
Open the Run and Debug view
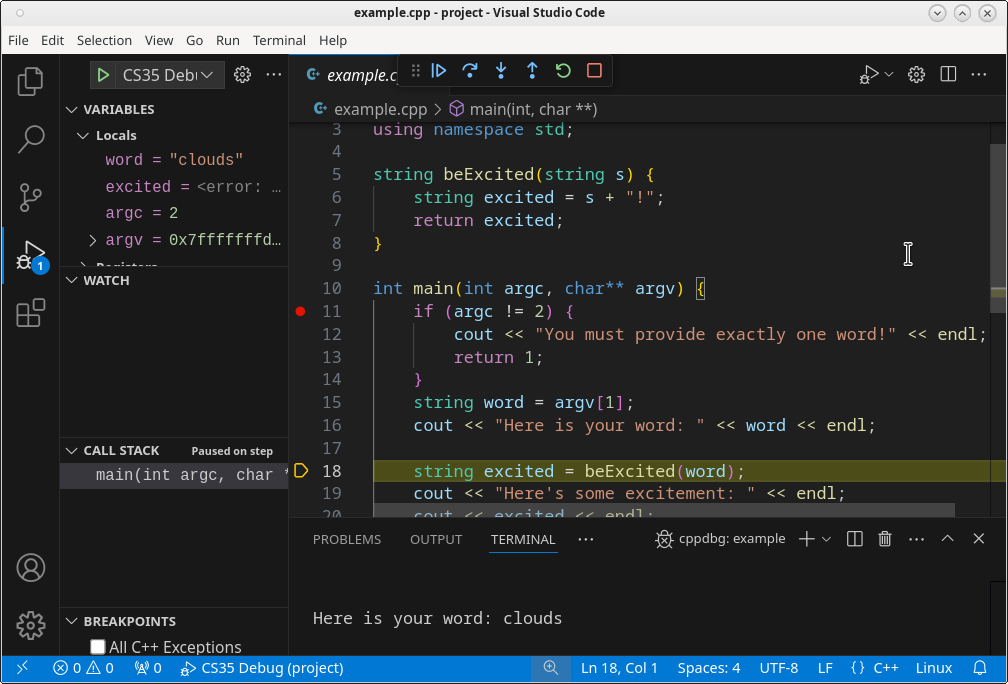click(30, 255)
